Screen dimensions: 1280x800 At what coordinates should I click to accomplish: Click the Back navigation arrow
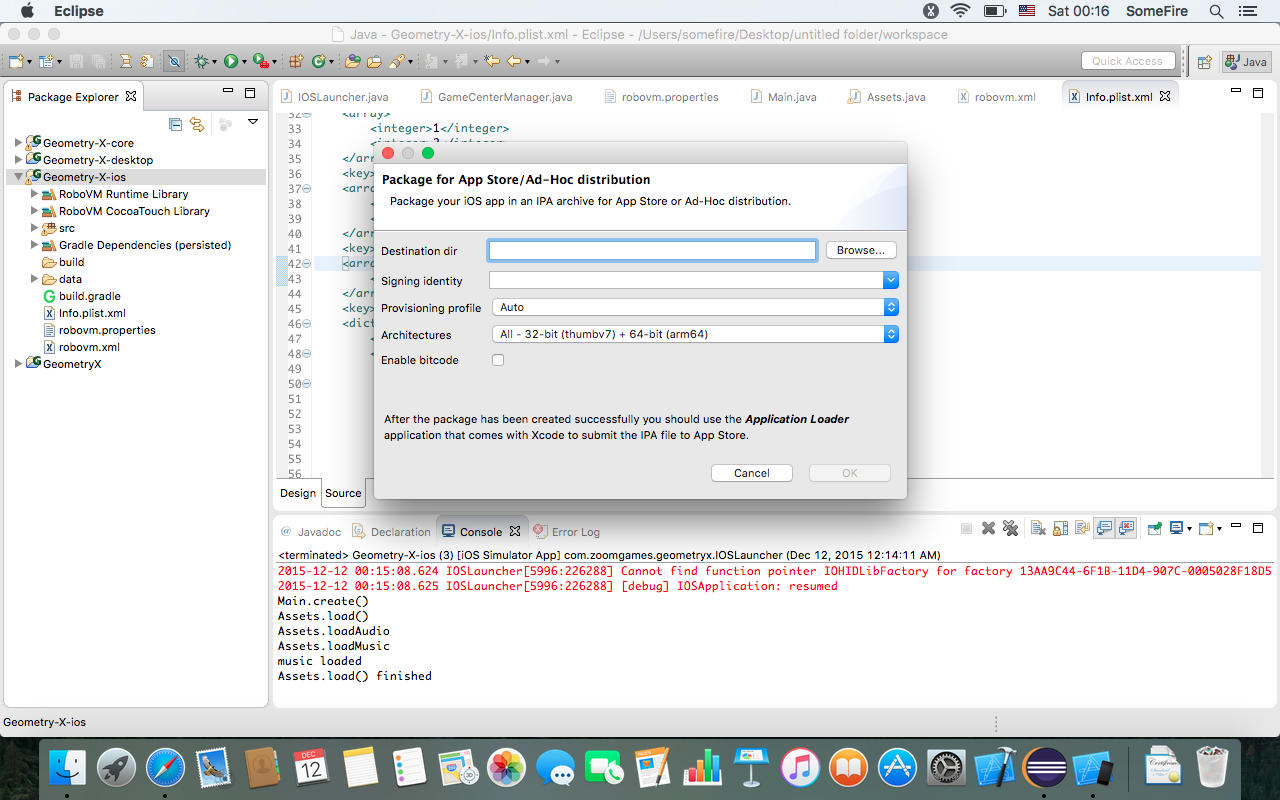pyautogui.click(x=515, y=61)
